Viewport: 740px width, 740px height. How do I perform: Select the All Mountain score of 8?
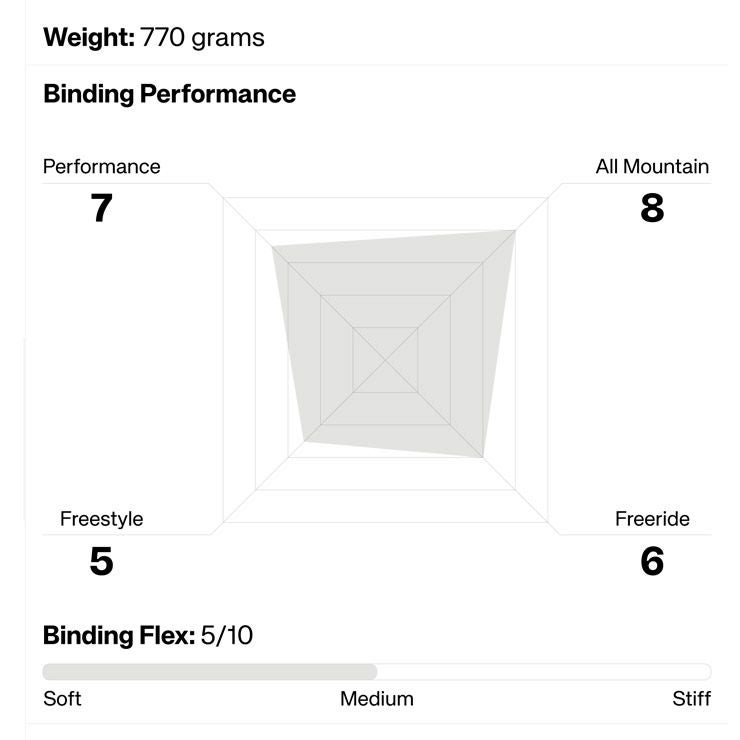click(x=652, y=208)
